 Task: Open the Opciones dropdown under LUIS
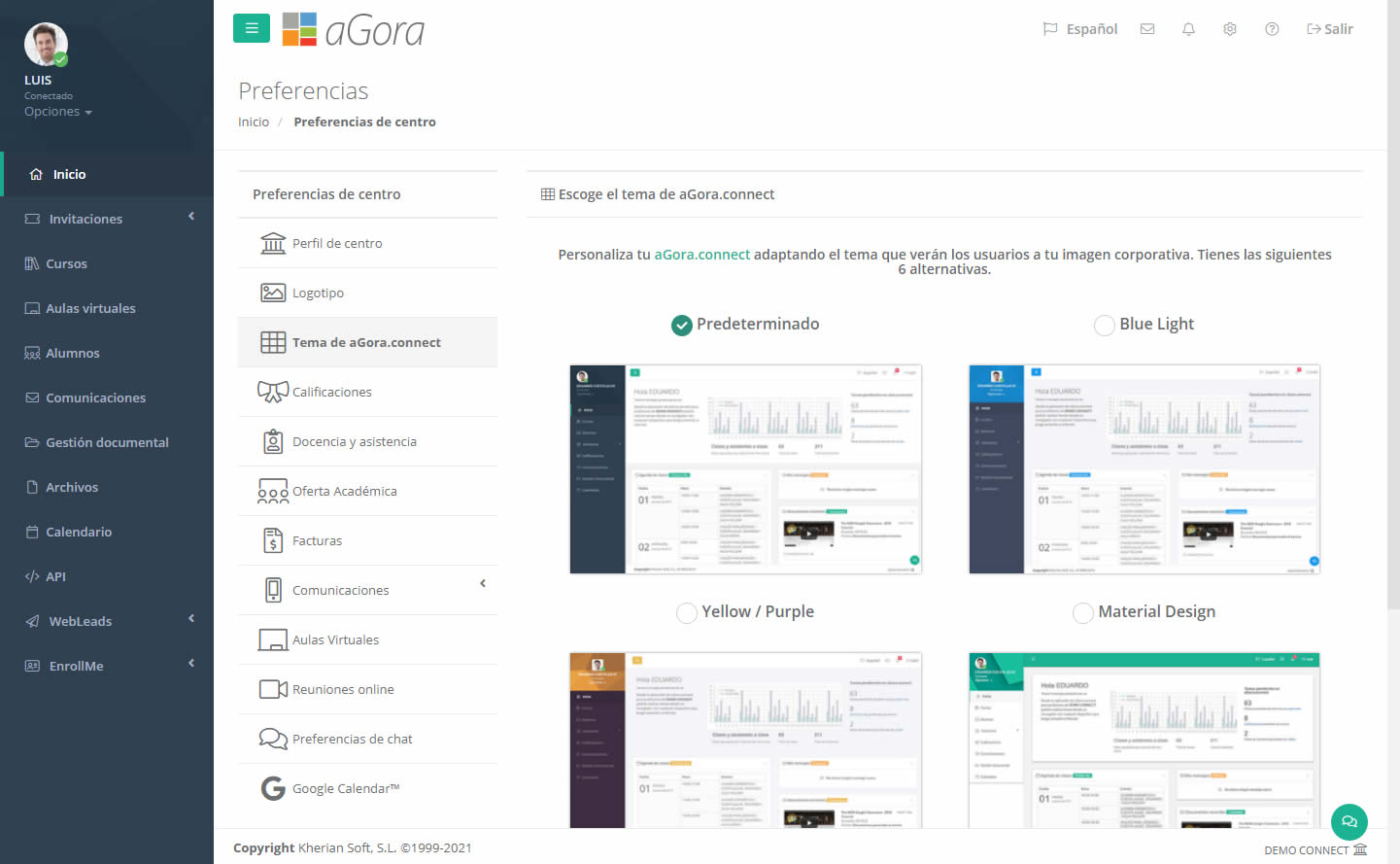coord(58,112)
